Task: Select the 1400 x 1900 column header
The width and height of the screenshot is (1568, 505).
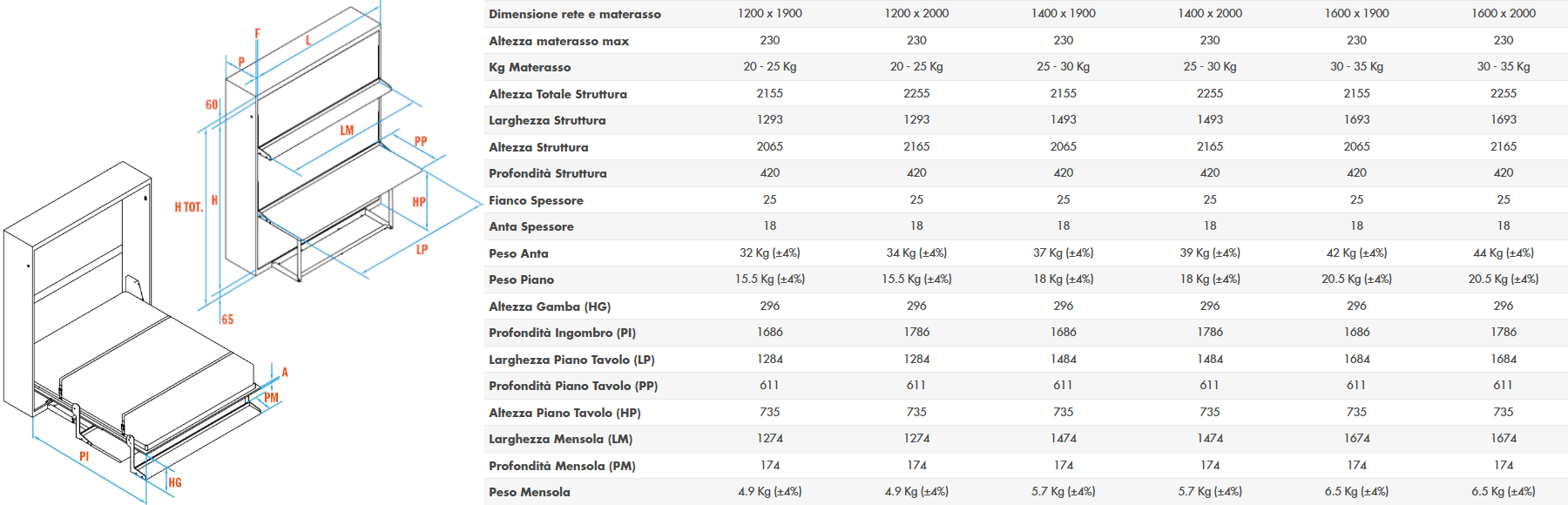Action: point(1063,14)
